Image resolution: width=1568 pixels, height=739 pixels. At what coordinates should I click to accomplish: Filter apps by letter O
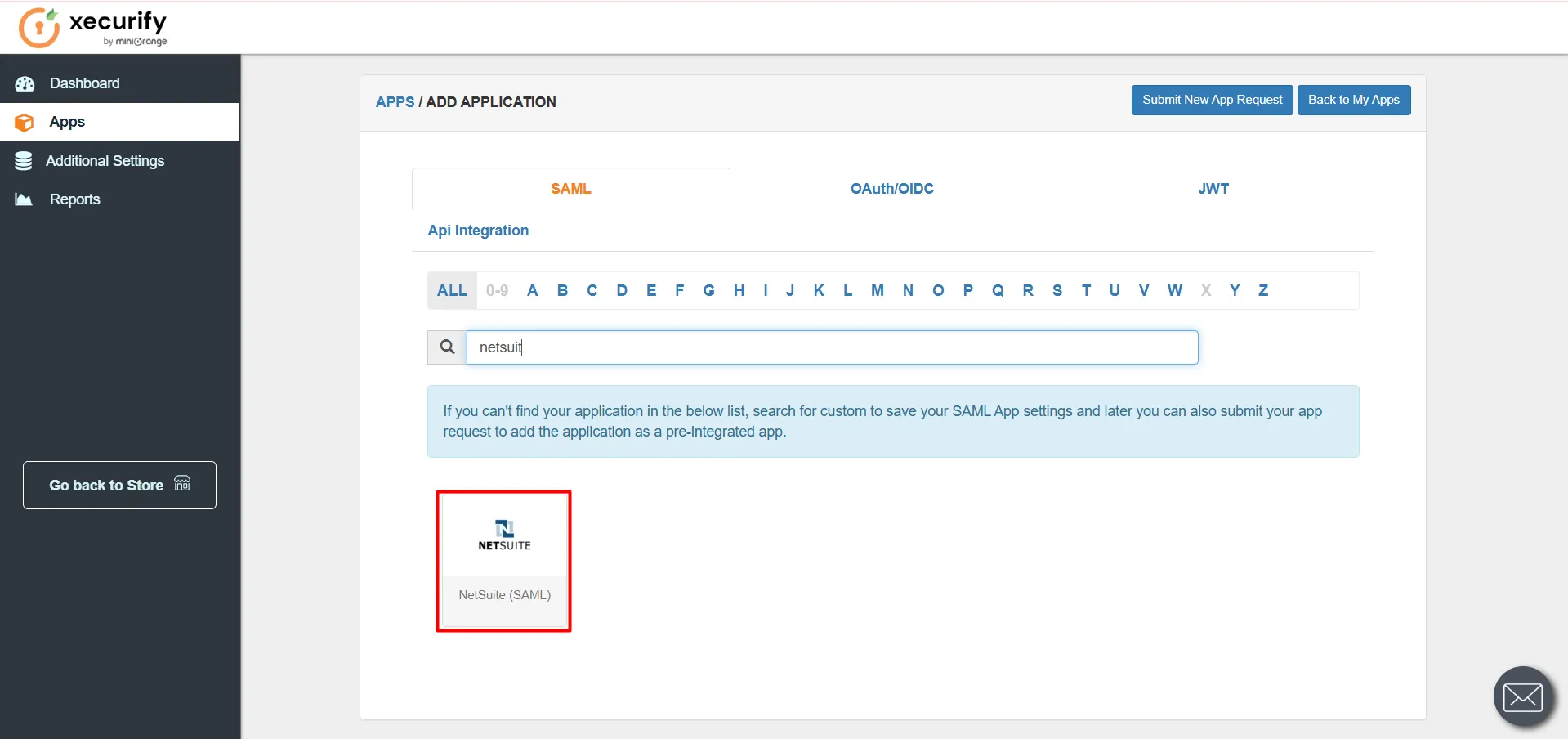(938, 290)
